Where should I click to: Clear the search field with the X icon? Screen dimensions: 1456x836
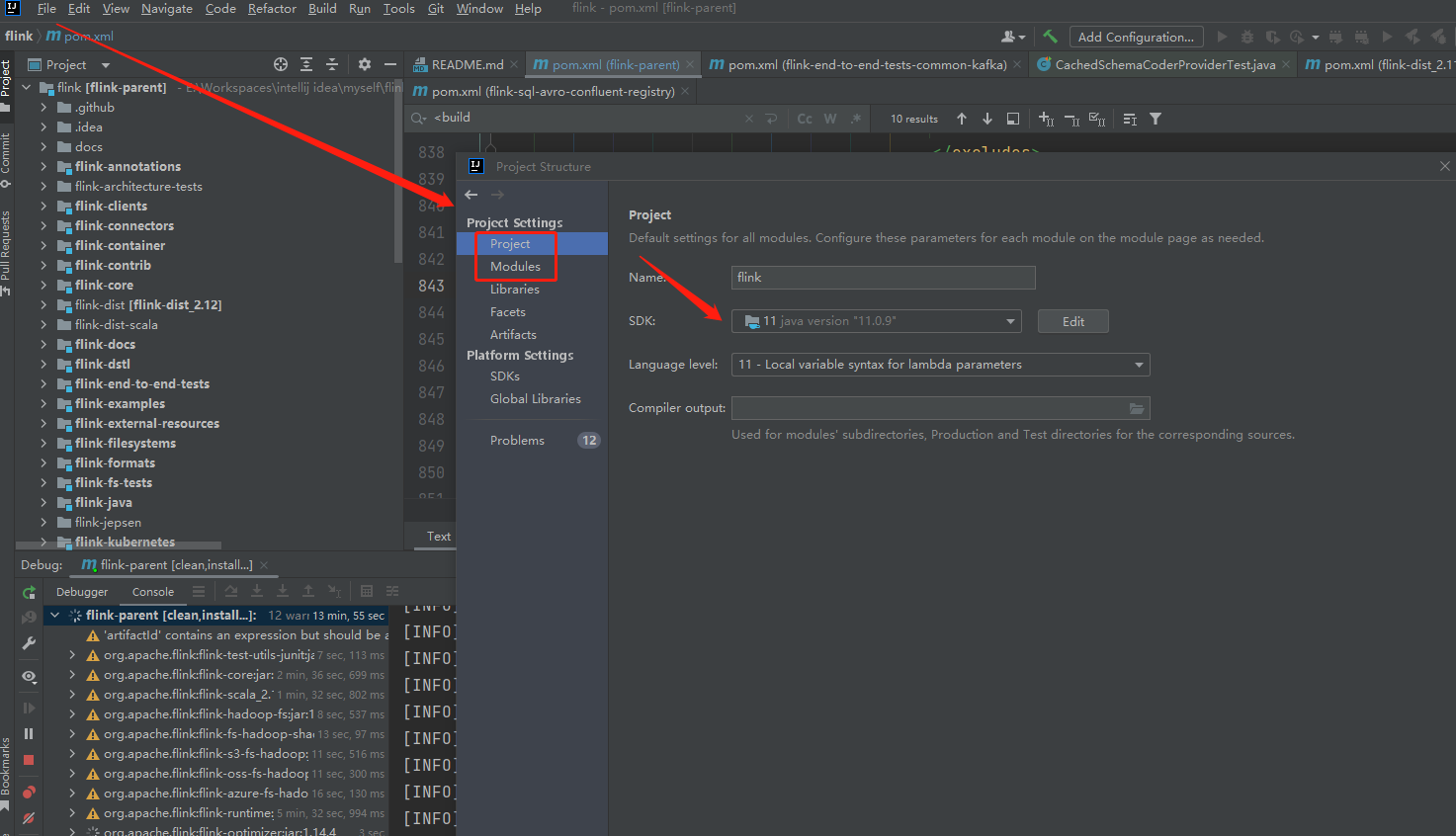[x=748, y=119]
